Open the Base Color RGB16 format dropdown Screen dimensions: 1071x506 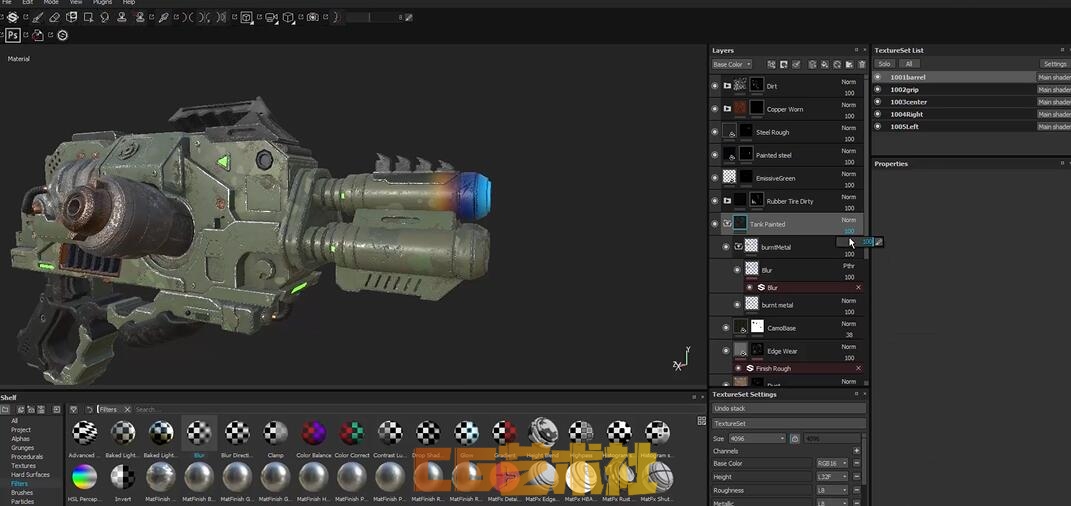832,463
